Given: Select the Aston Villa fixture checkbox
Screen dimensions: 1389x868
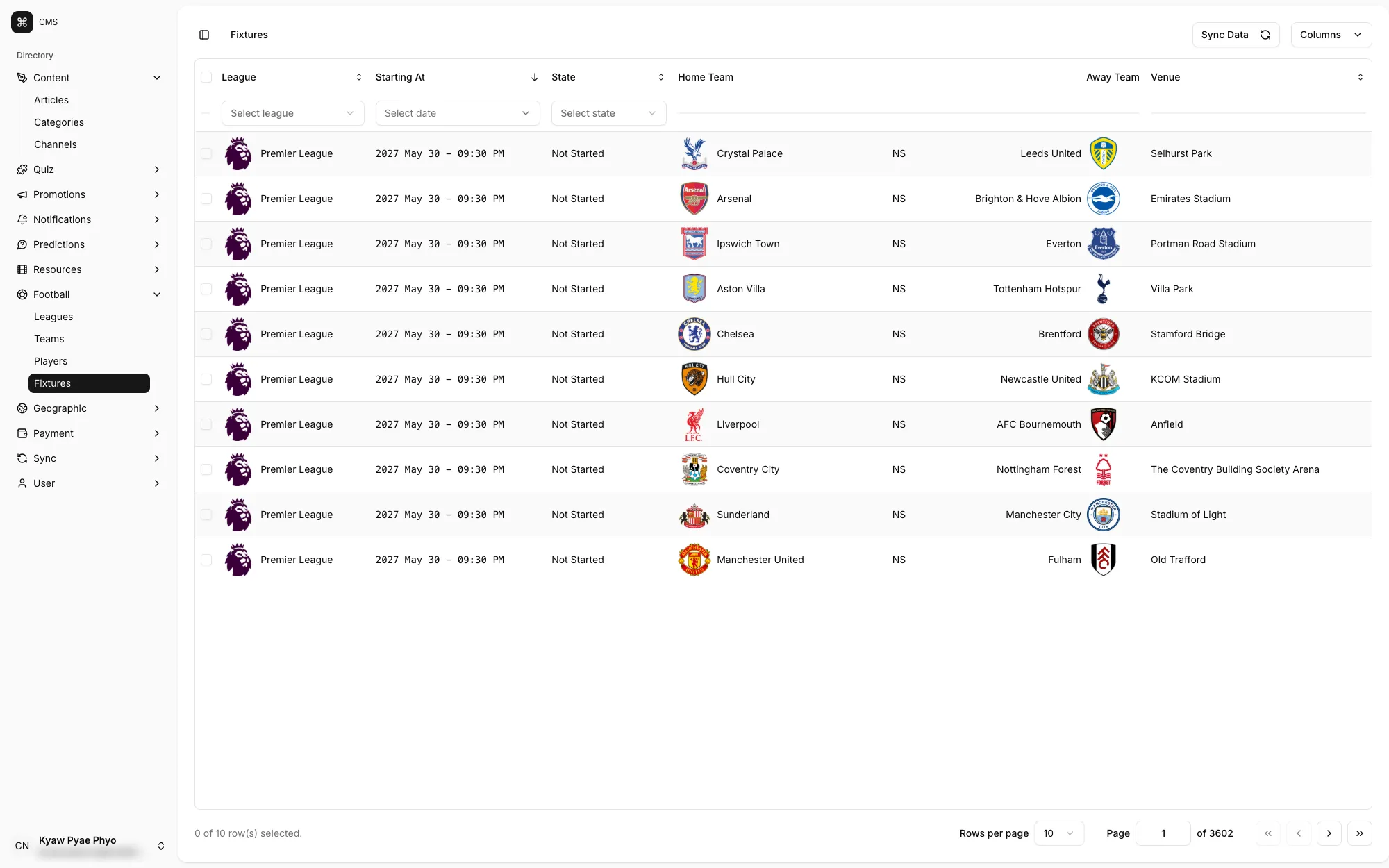Looking at the screenshot, I should 206,289.
